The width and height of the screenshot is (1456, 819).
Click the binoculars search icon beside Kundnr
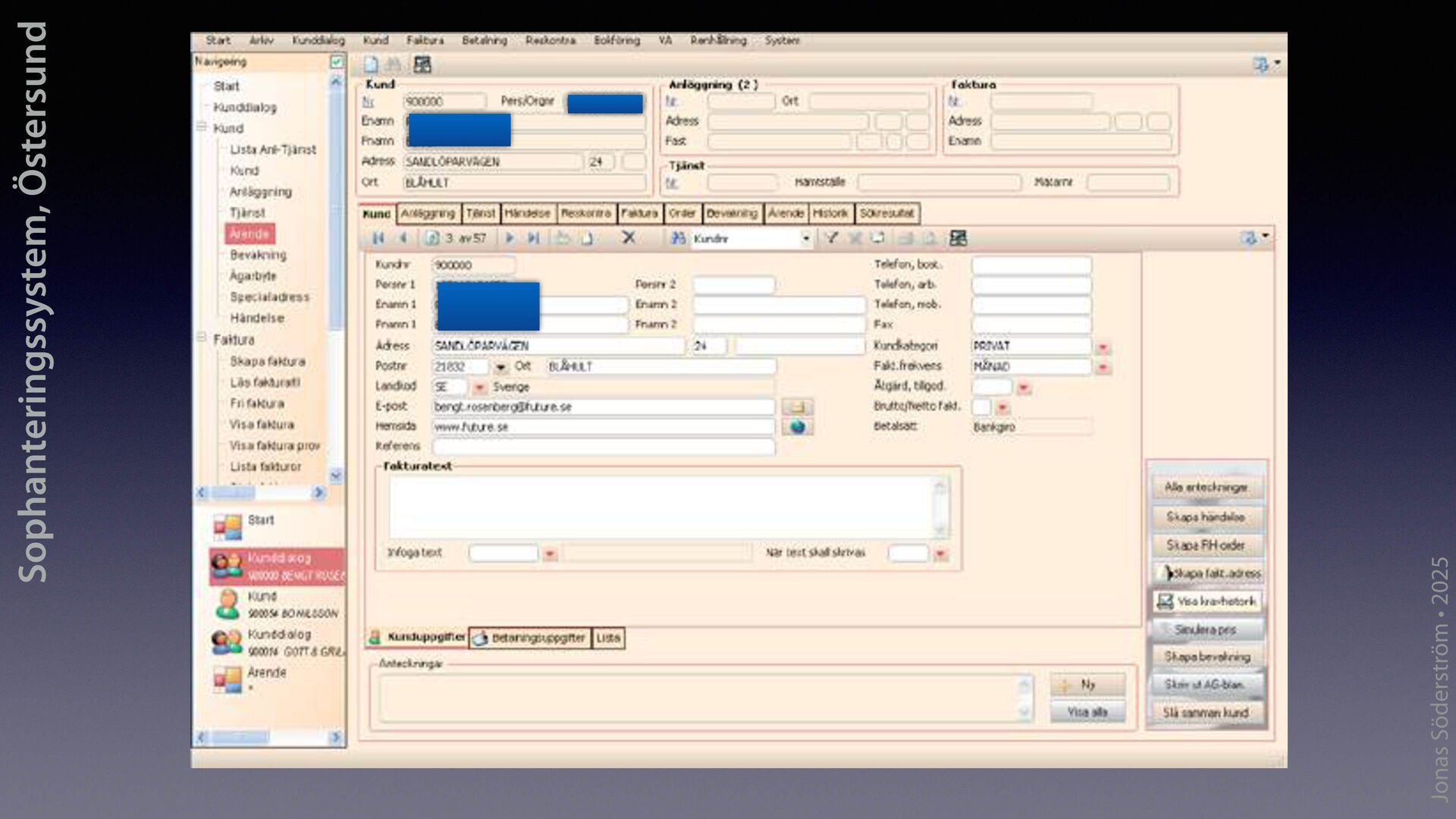click(678, 238)
